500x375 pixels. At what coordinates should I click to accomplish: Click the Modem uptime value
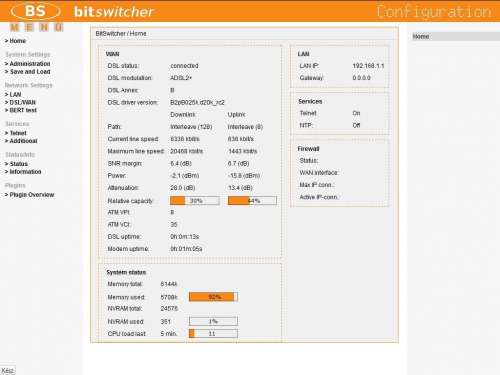[186, 249]
